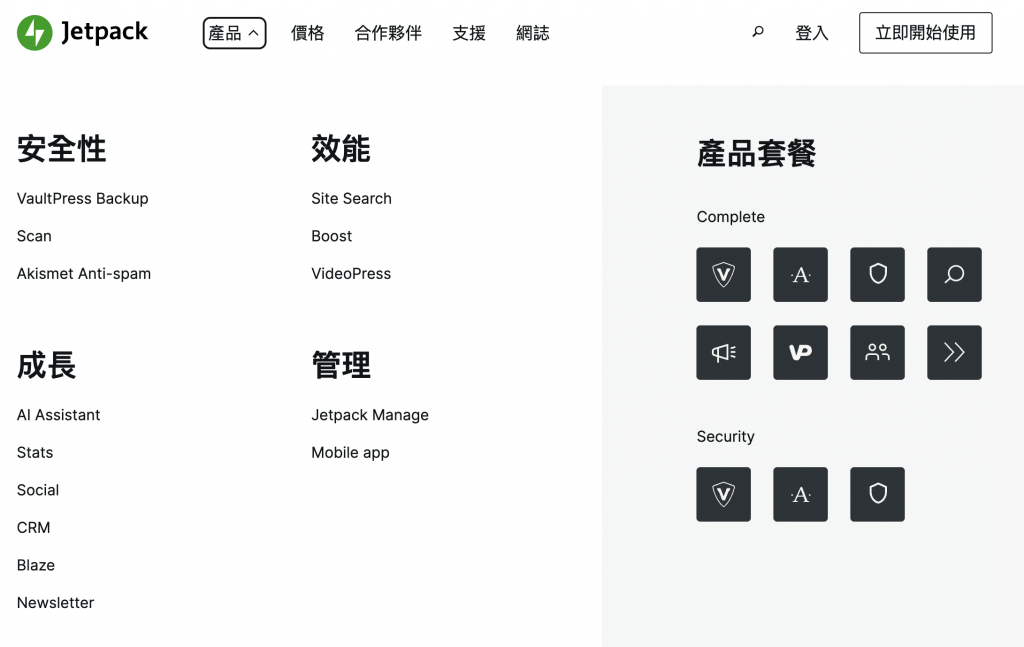Image resolution: width=1024 pixels, height=647 pixels.
Task: Click the VideoPress VP icon under Complete
Action: pos(800,353)
